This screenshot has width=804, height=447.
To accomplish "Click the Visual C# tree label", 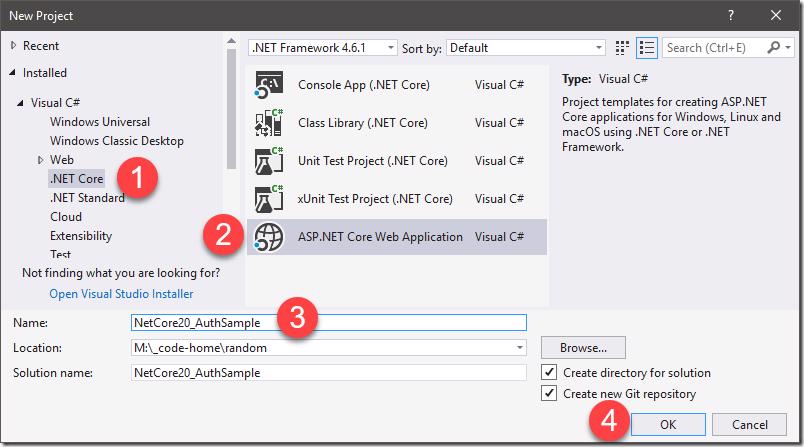I will pos(55,103).
